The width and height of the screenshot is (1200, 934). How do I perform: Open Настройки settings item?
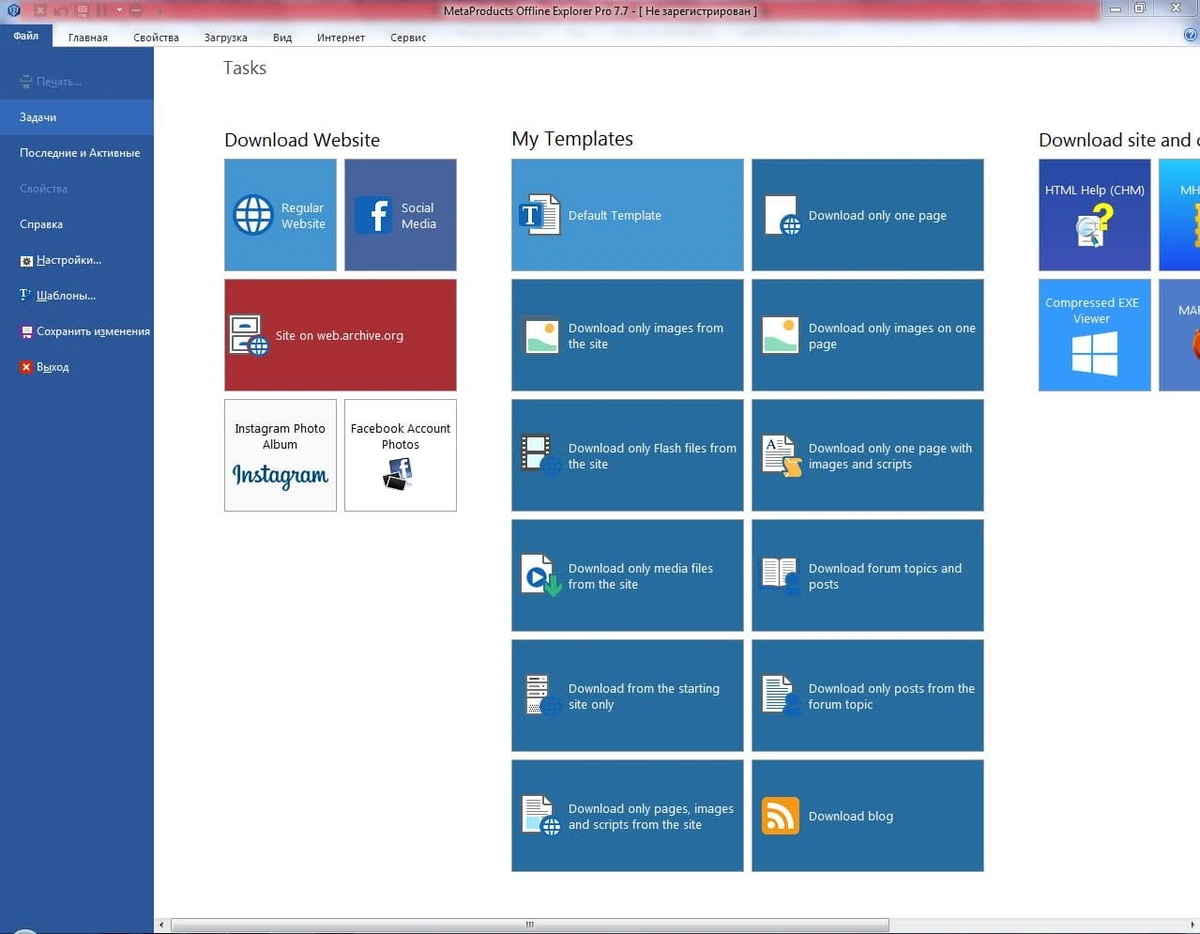(x=77, y=260)
